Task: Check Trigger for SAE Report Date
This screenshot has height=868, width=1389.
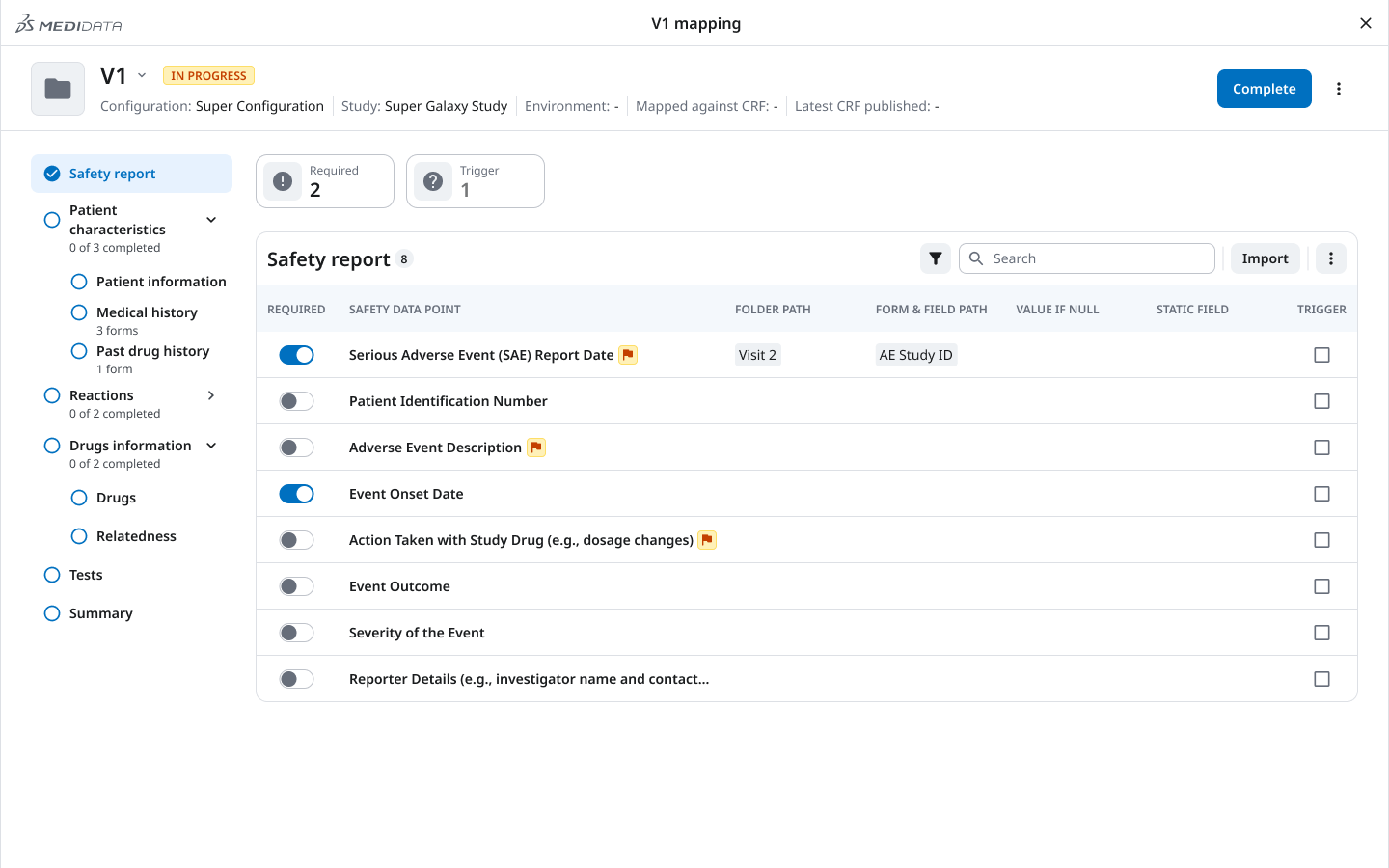Action: [x=1321, y=355]
